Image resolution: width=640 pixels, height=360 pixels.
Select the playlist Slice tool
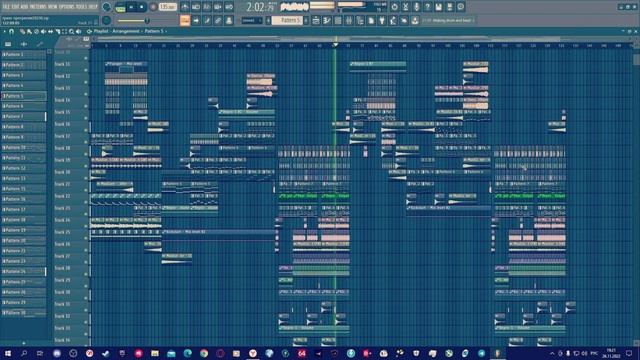coord(58,31)
